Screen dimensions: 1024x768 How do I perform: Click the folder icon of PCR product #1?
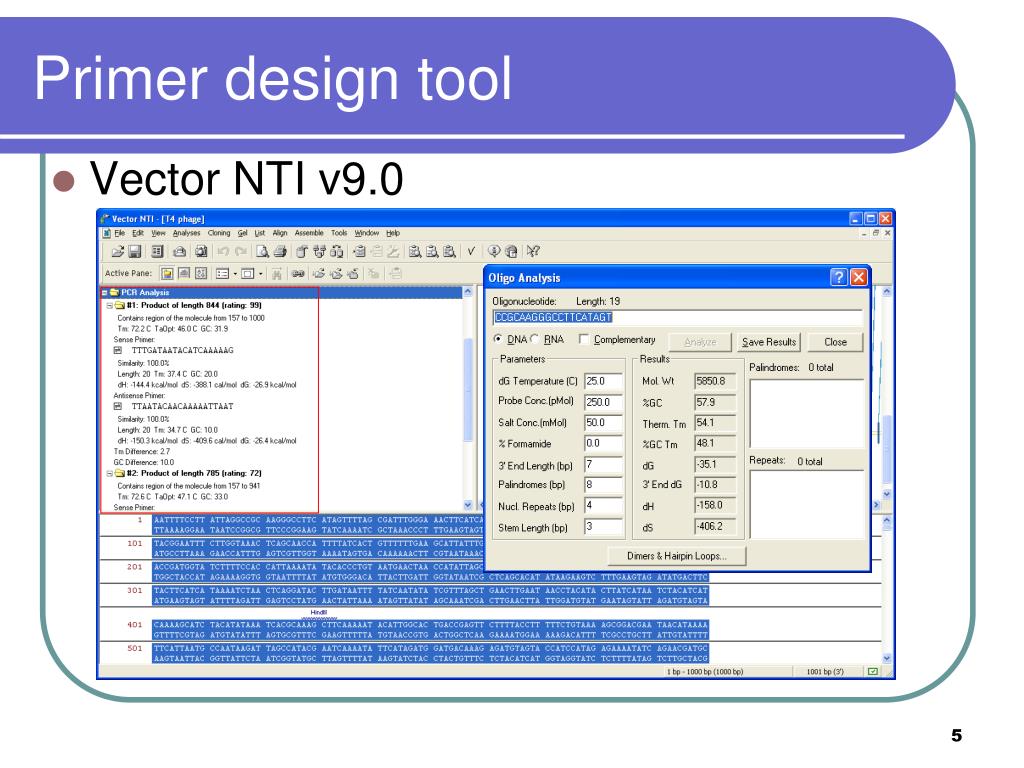(x=120, y=305)
